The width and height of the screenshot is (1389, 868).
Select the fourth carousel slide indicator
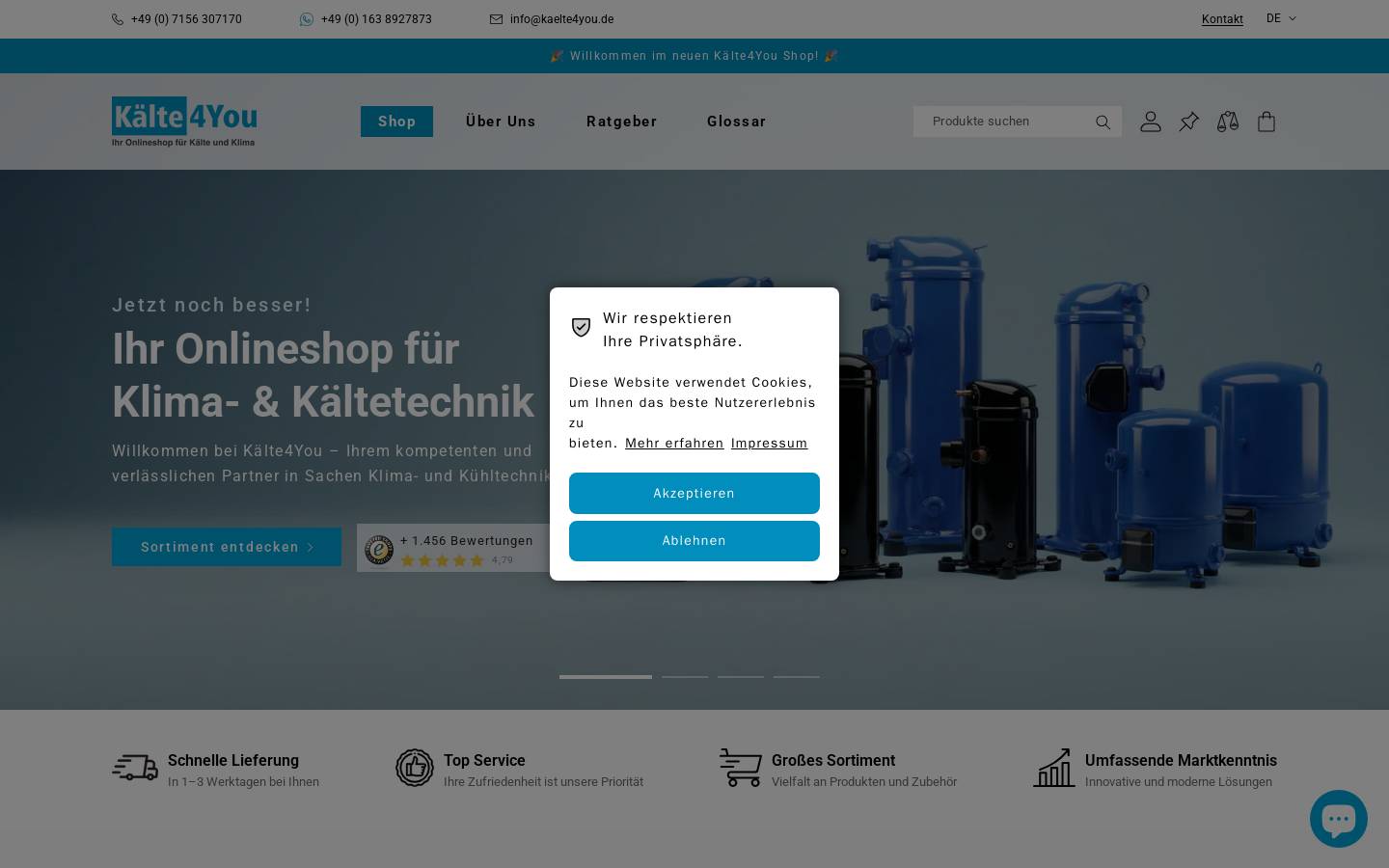point(796,677)
